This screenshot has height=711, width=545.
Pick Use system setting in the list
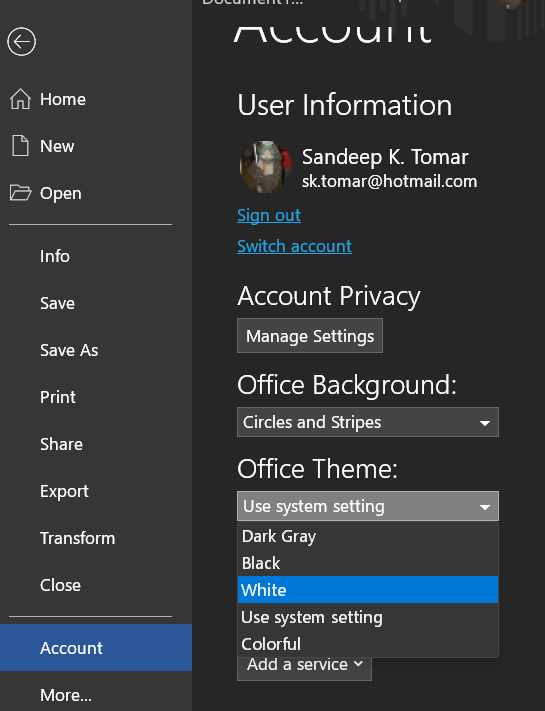pos(368,617)
